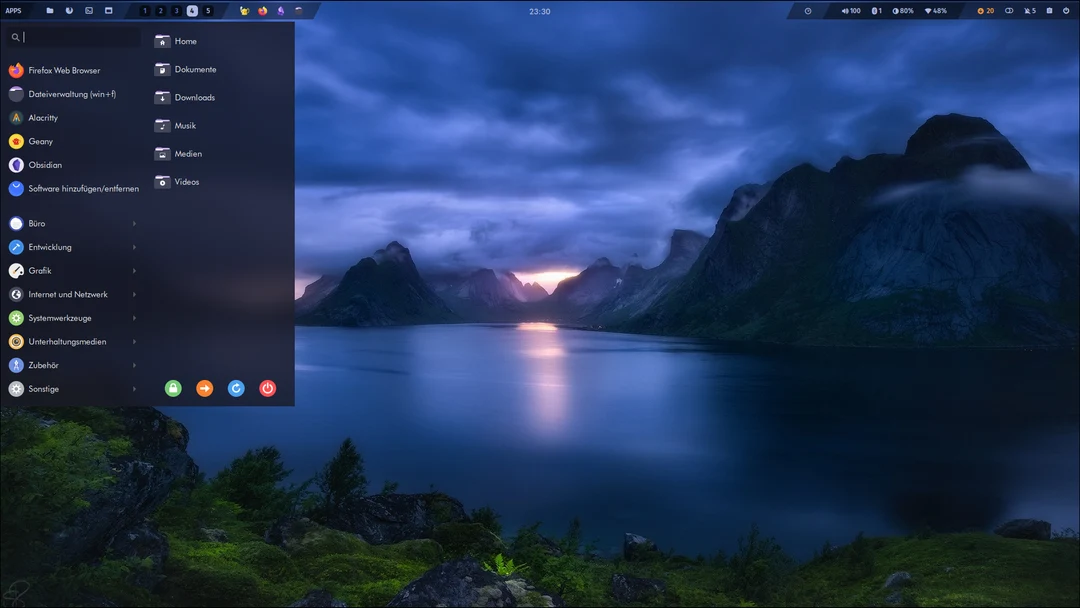
Task: Open the APPS menu
Action: point(14,10)
